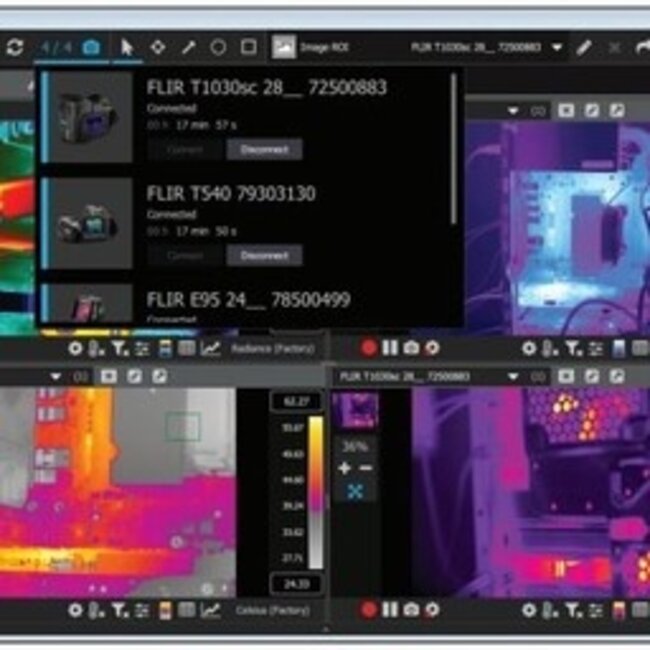Click first window icon in top-right panel header

tap(566, 111)
